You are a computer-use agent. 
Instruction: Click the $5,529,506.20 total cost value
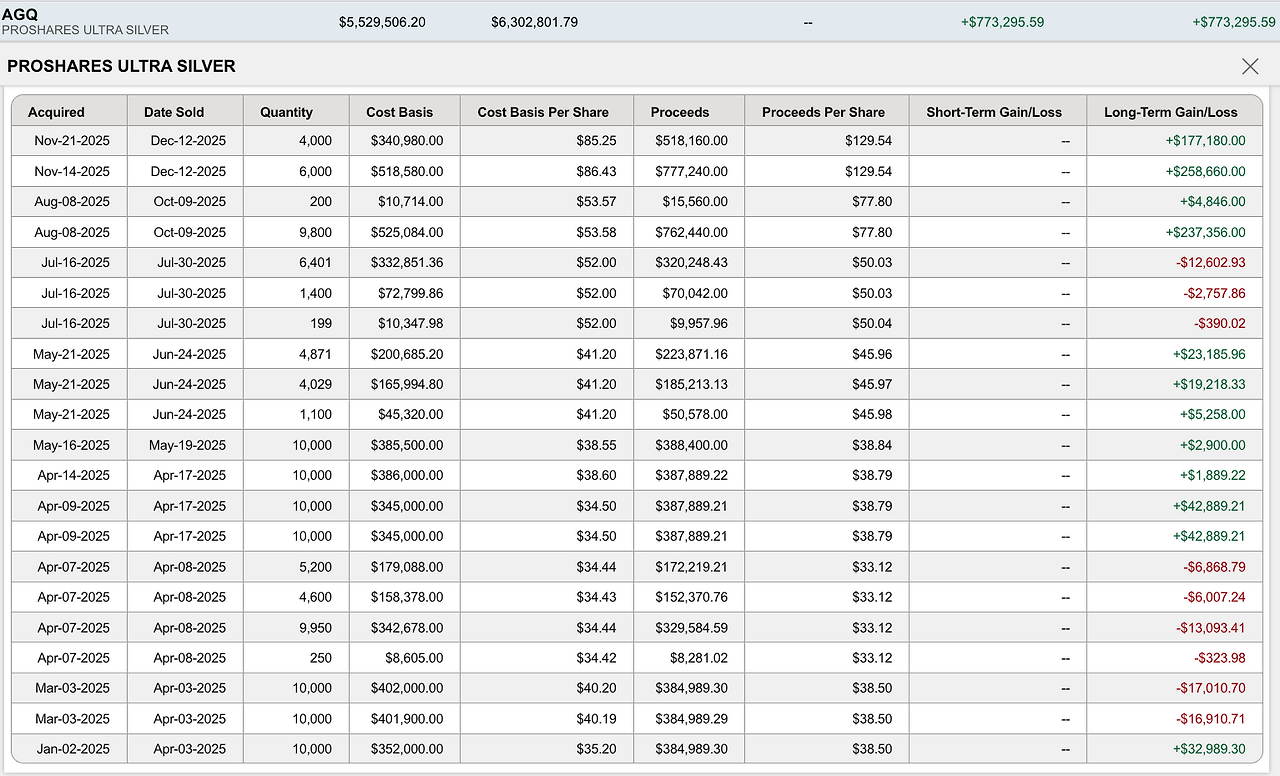coord(381,21)
